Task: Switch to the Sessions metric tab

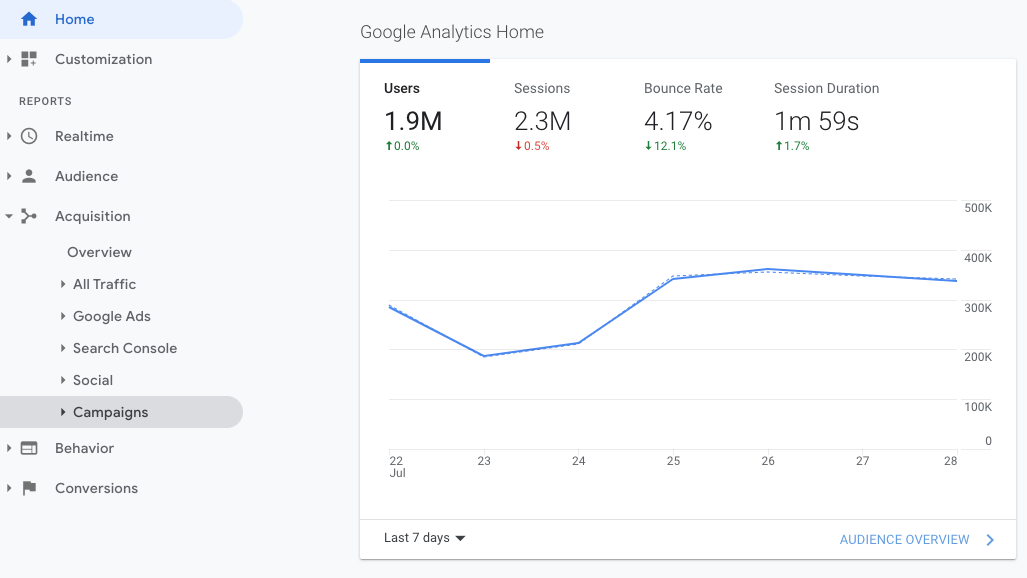Action: pos(542,118)
